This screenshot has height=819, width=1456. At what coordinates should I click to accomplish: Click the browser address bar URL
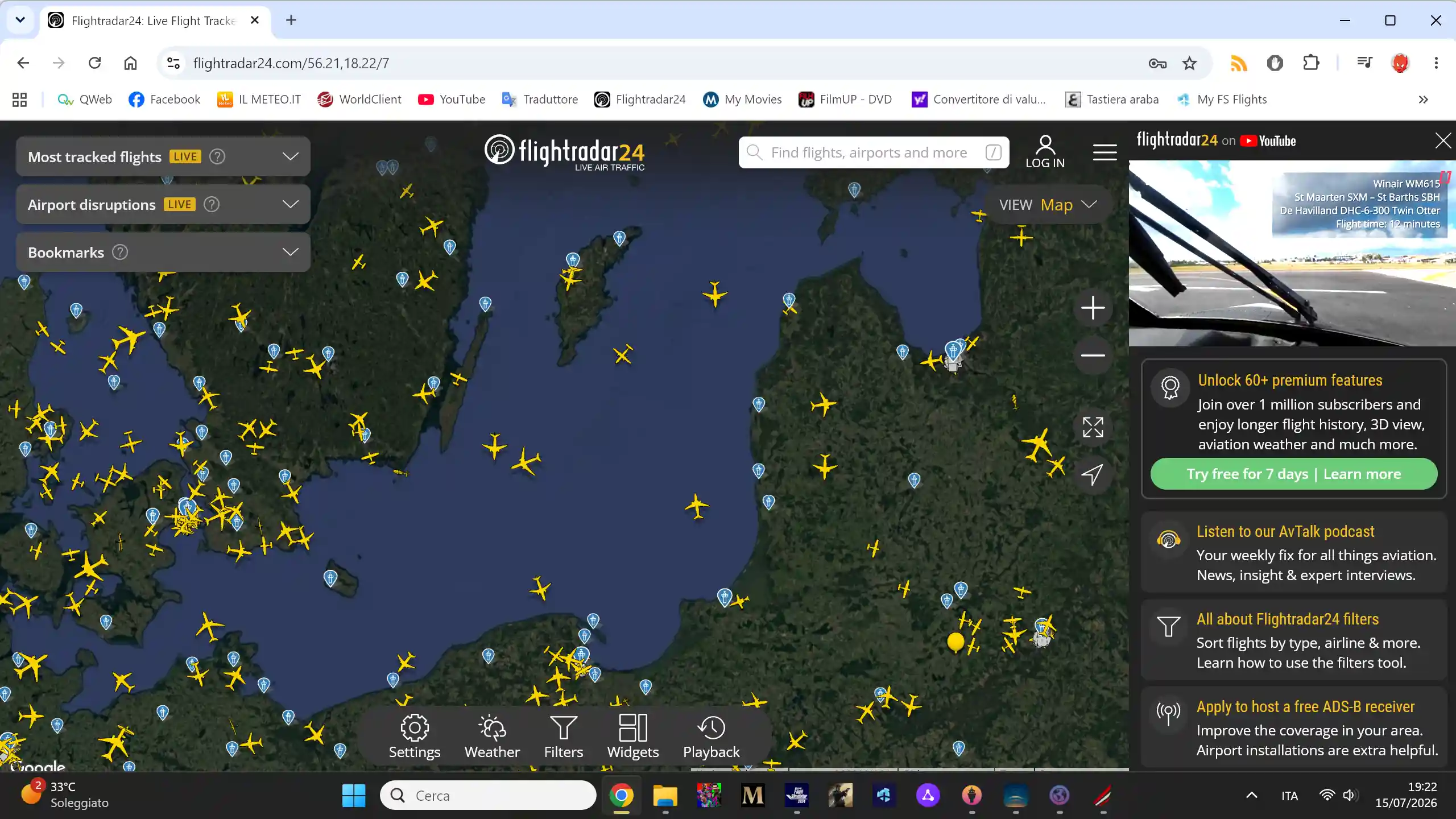click(291, 63)
